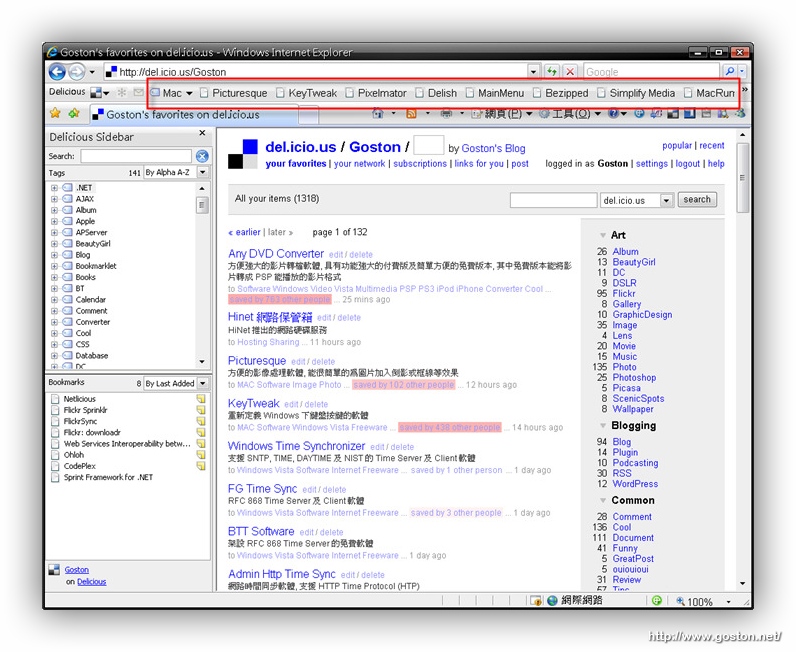Screen dimensions: 796x652
Task: Expand the AJAX tag node
Action: tap(54, 199)
